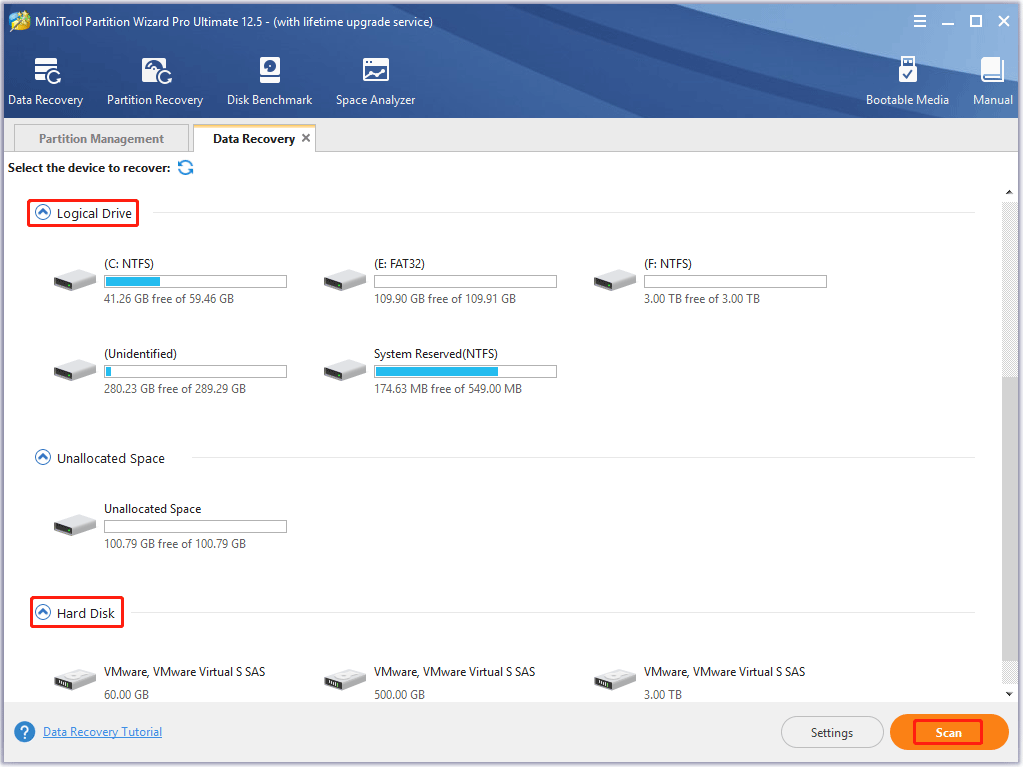This screenshot has height=768, width=1024.
Task: Open the Bootable Media builder
Action: click(907, 82)
